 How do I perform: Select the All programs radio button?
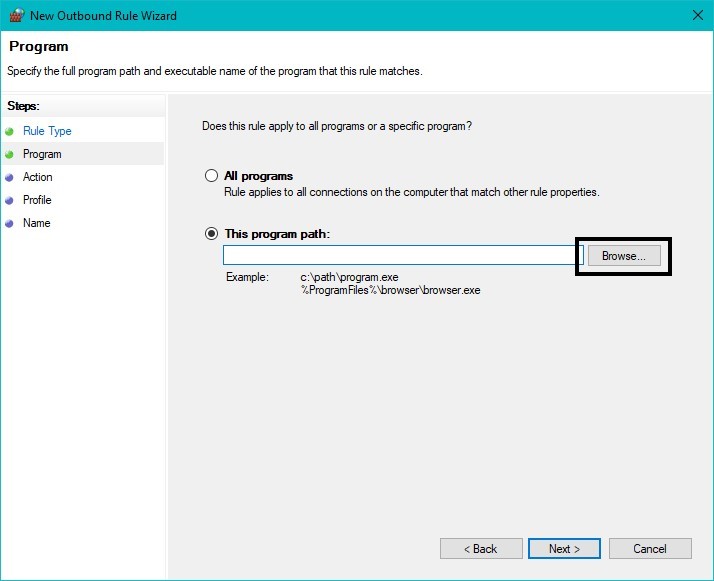point(211,176)
